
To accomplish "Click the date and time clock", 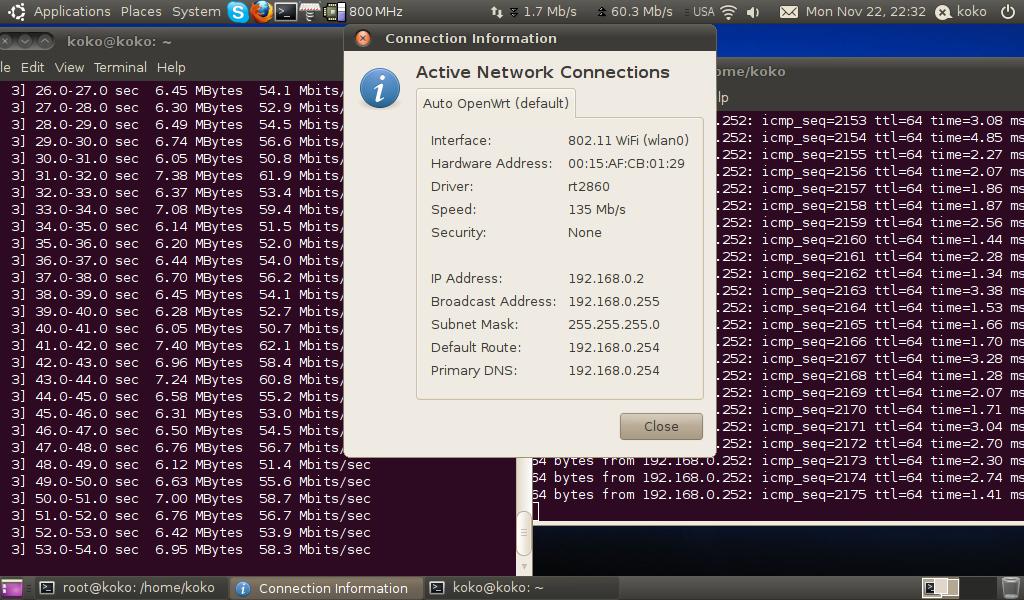I will coord(866,12).
